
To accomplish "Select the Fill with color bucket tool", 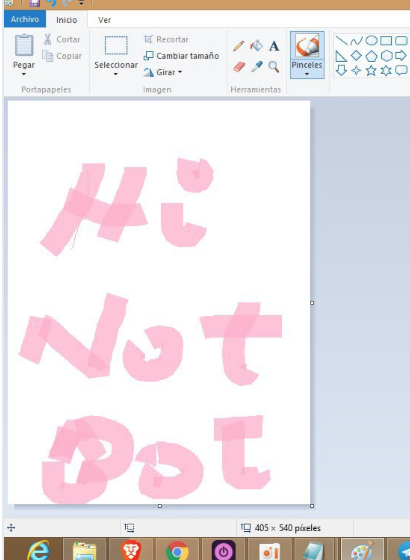I will pos(256,46).
